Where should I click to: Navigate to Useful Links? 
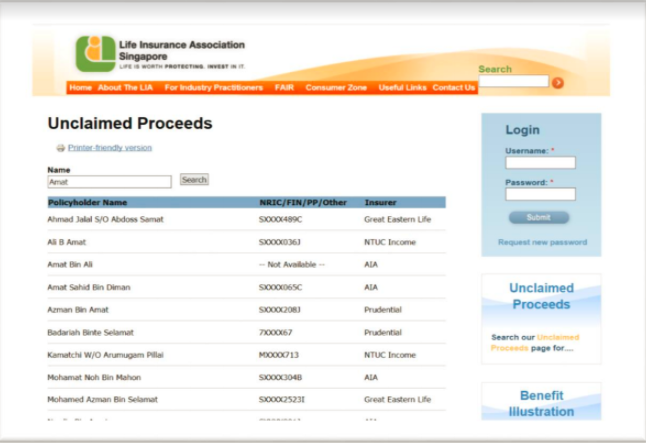click(x=403, y=88)
